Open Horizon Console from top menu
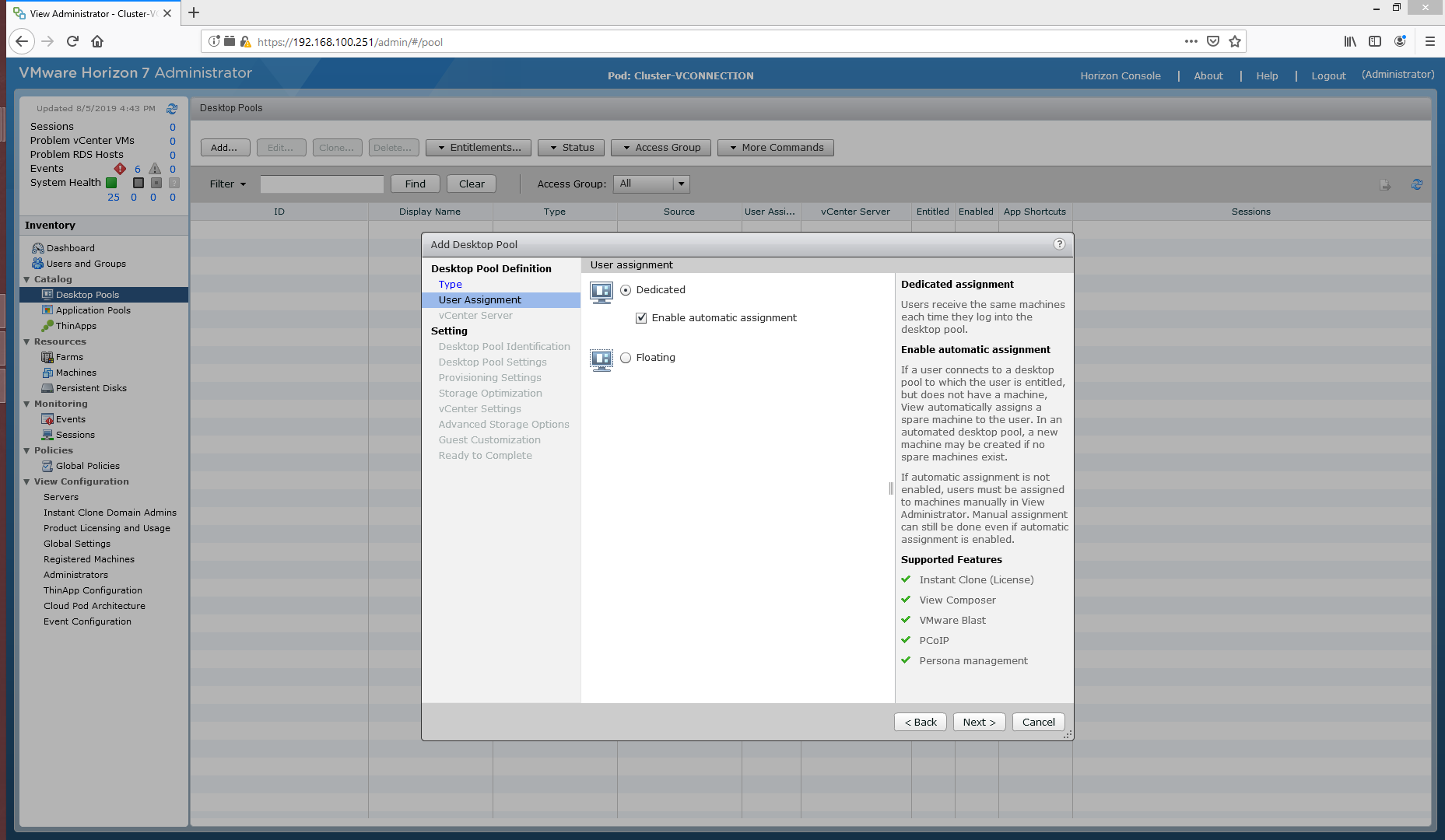The height and width of the screenshot is (840, 1445). [x=1120, y=75]
